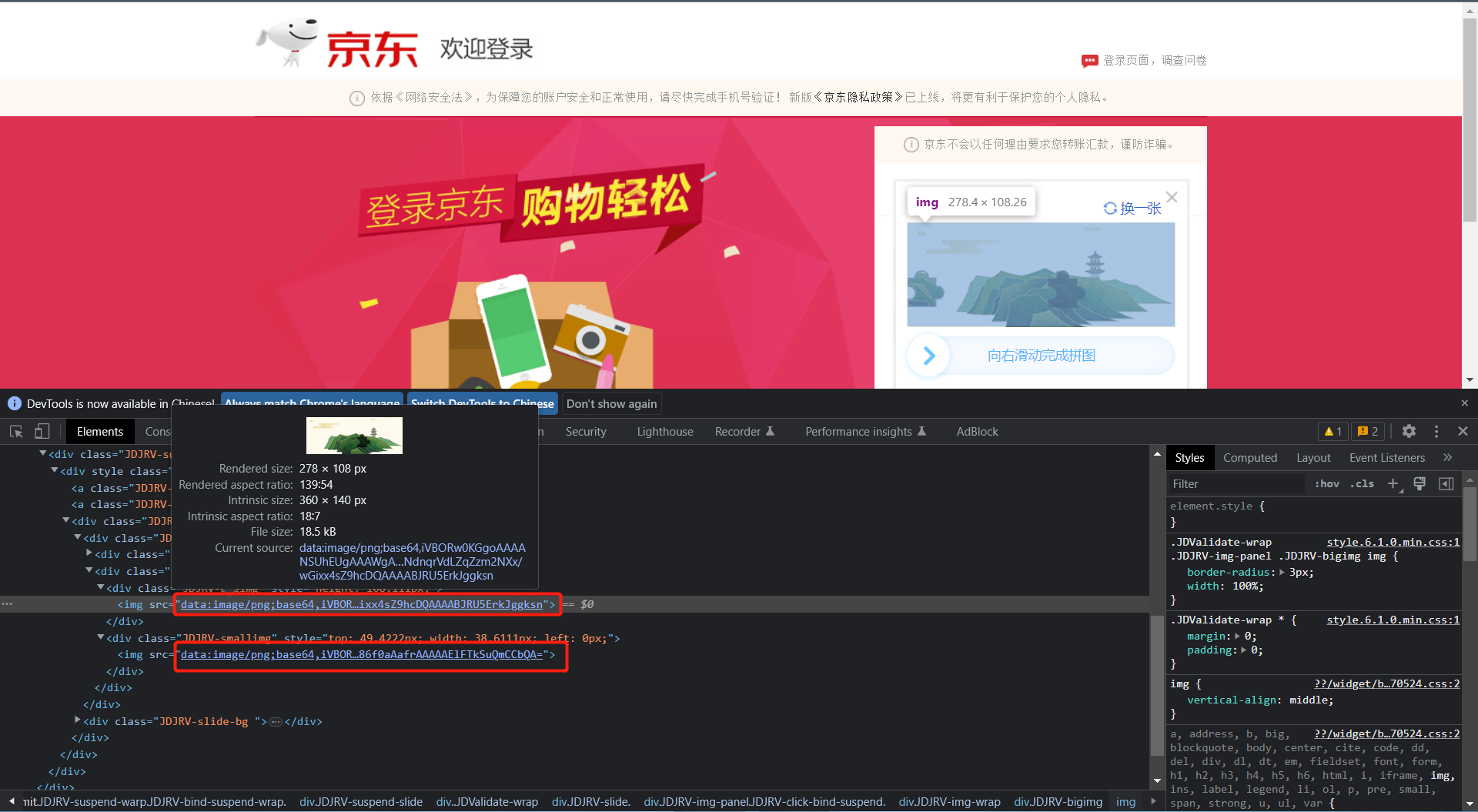
Task: Toggle the device toolbar
Action: [x=42, y=431]
